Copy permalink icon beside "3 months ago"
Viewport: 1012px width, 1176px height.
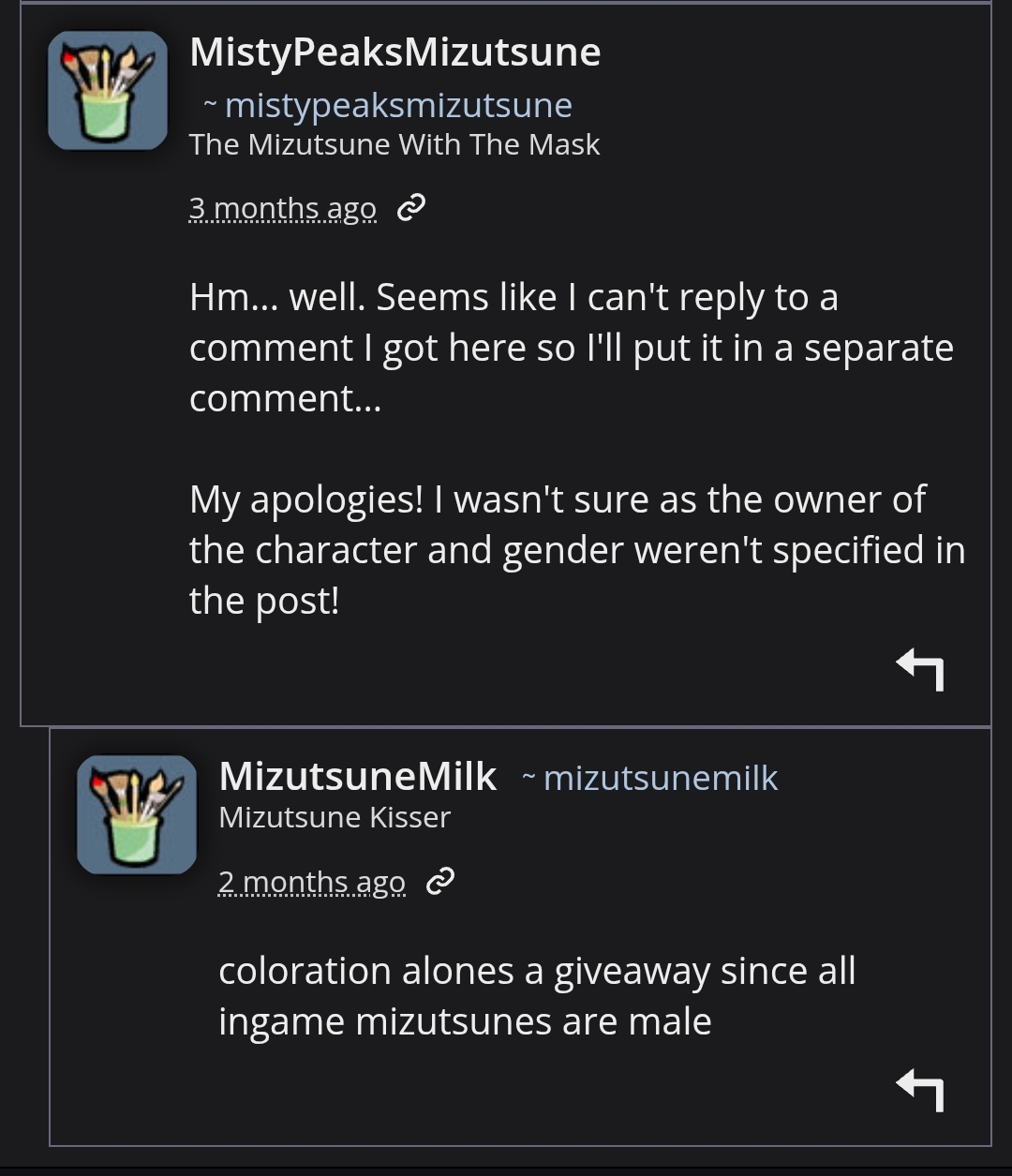pos(411,209)
